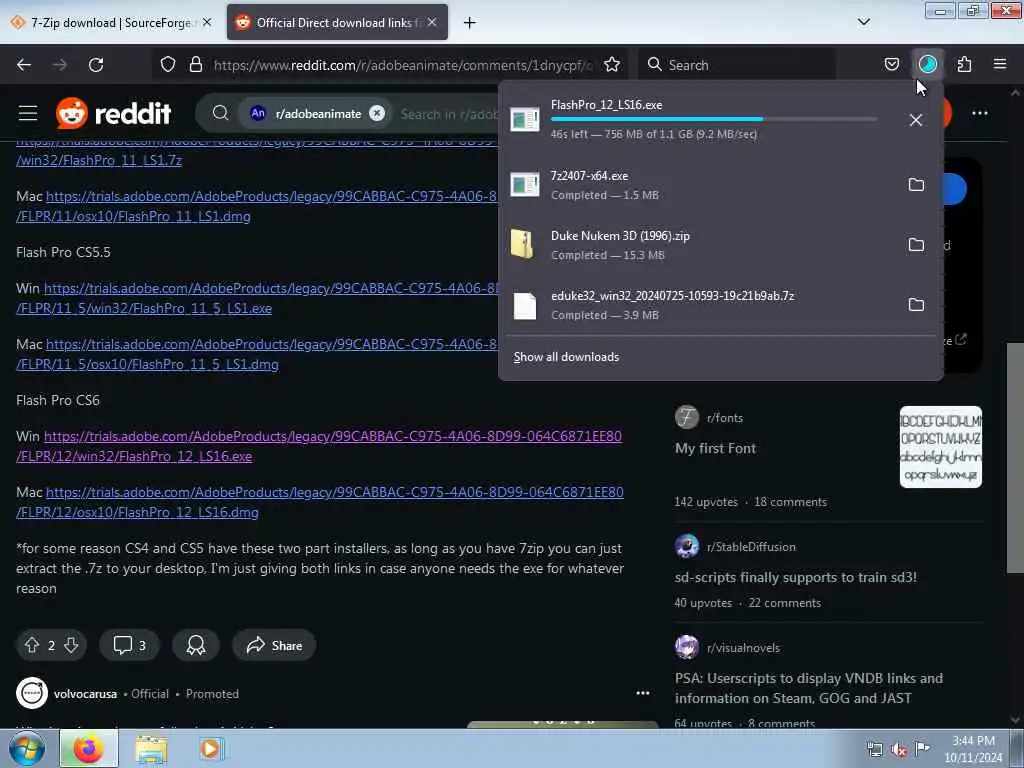Click Show all downloads
1024x768 pixels.
click(x=566, y=357)
